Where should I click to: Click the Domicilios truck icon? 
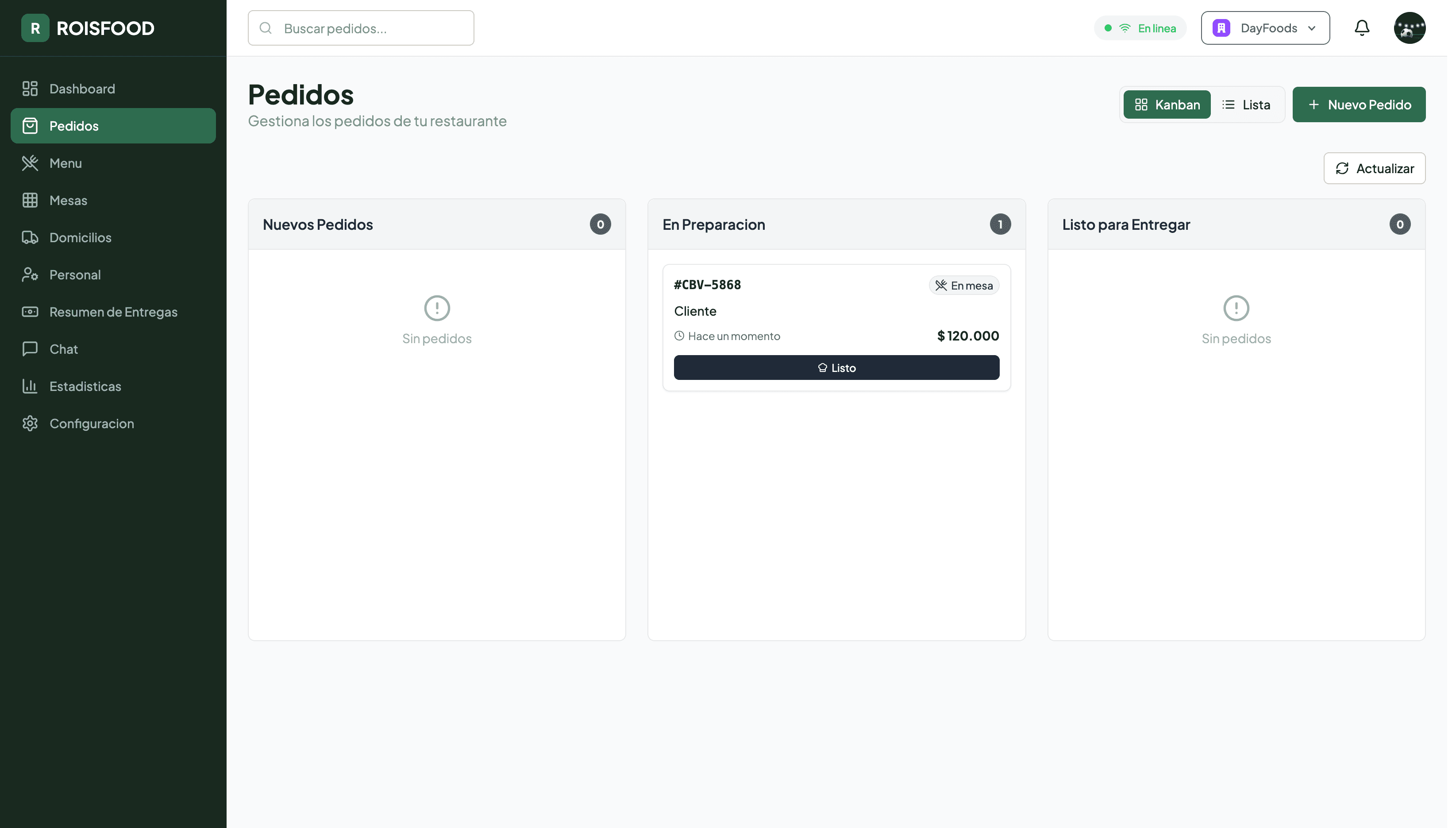[x=30, y=238]
